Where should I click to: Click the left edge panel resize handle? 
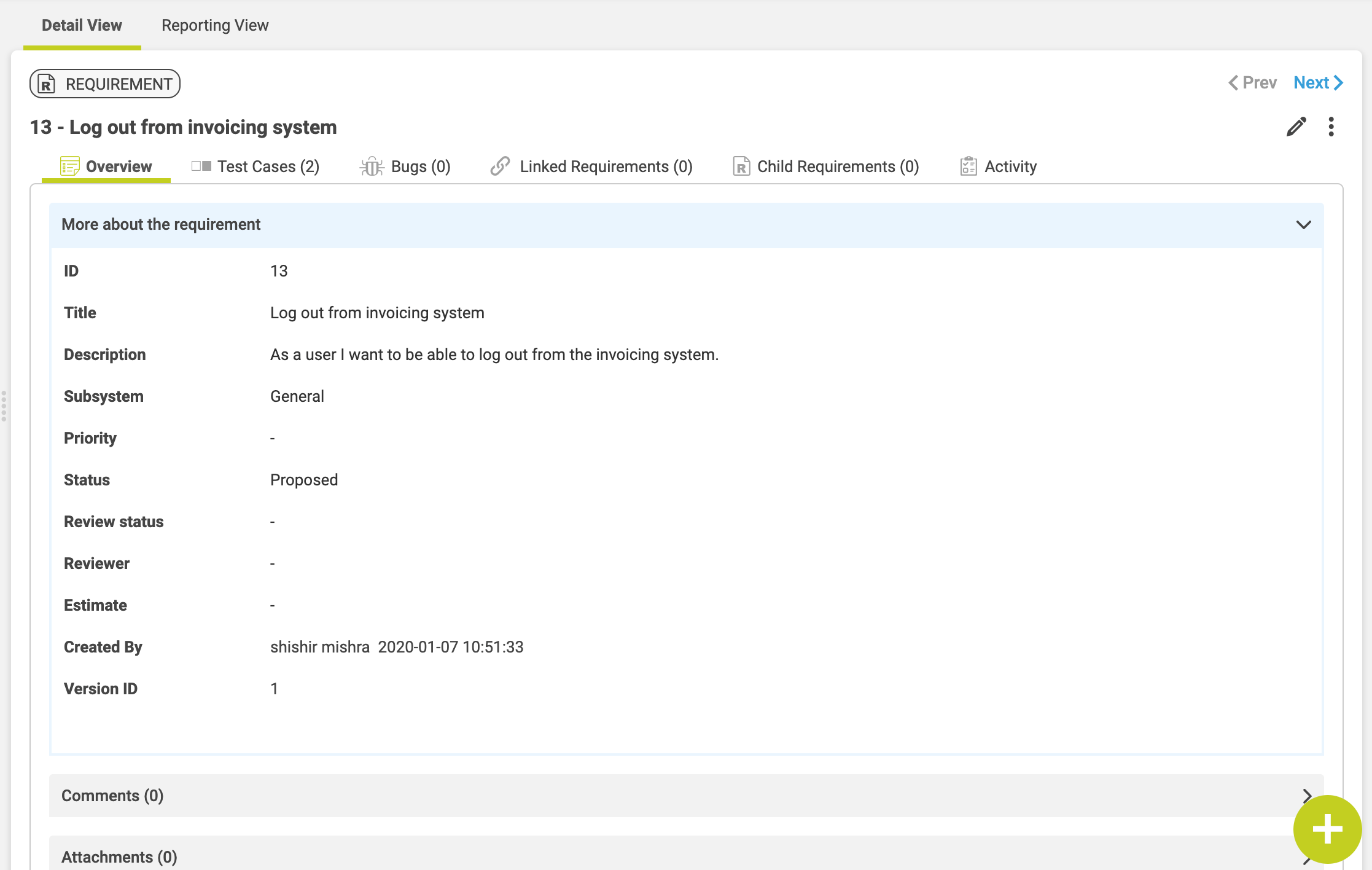tap(4, 406)
